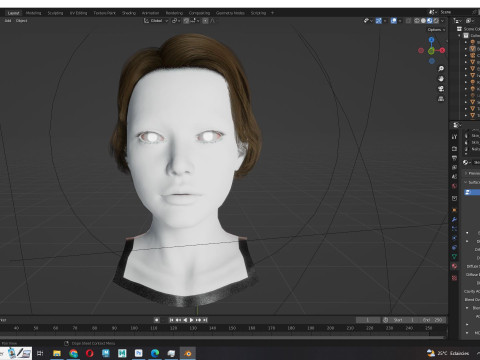The width and height of the screenshot is (480, 360).
Task: Jump to end frame in timeline
Action: pos(205,320)
